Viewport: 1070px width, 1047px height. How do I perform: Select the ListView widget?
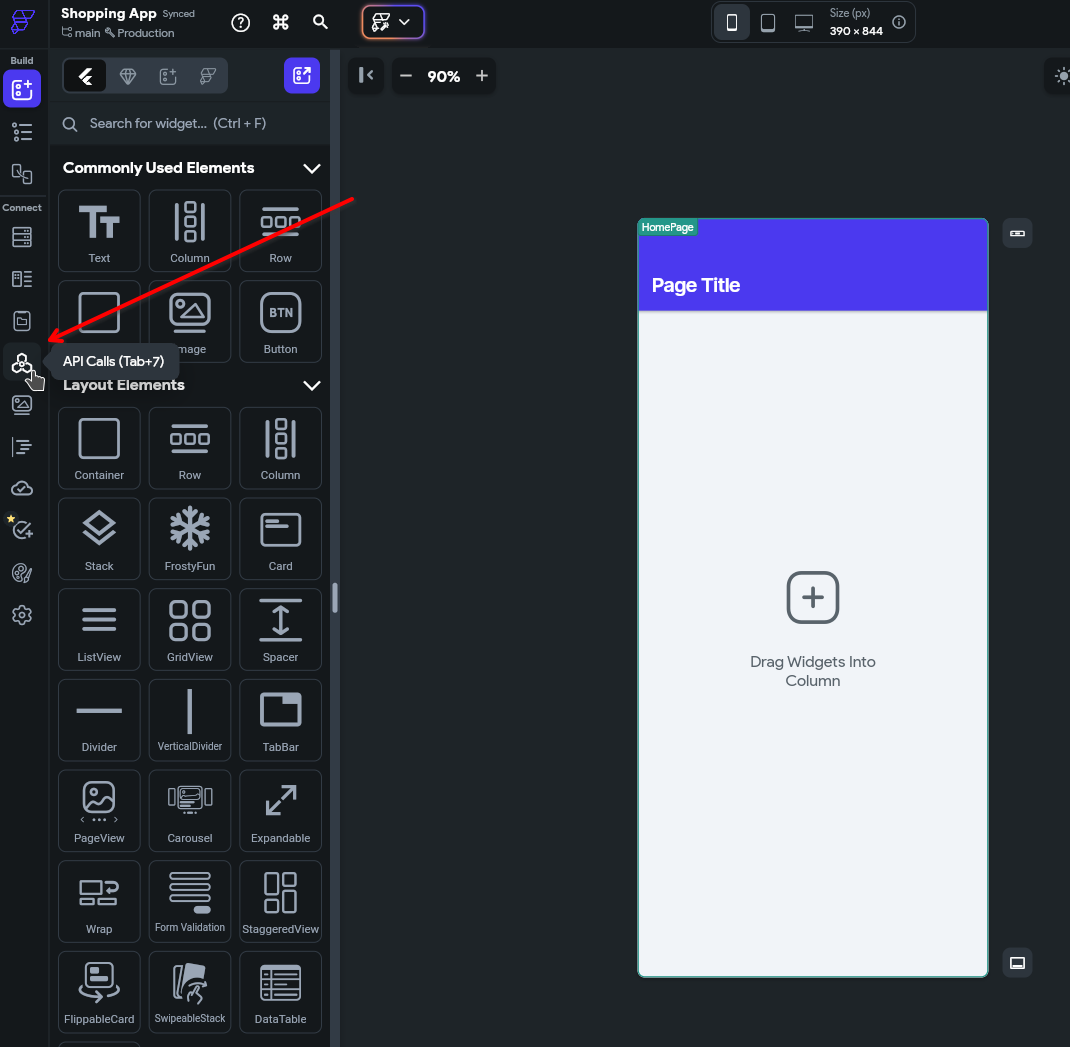click(x=99, y=629)
